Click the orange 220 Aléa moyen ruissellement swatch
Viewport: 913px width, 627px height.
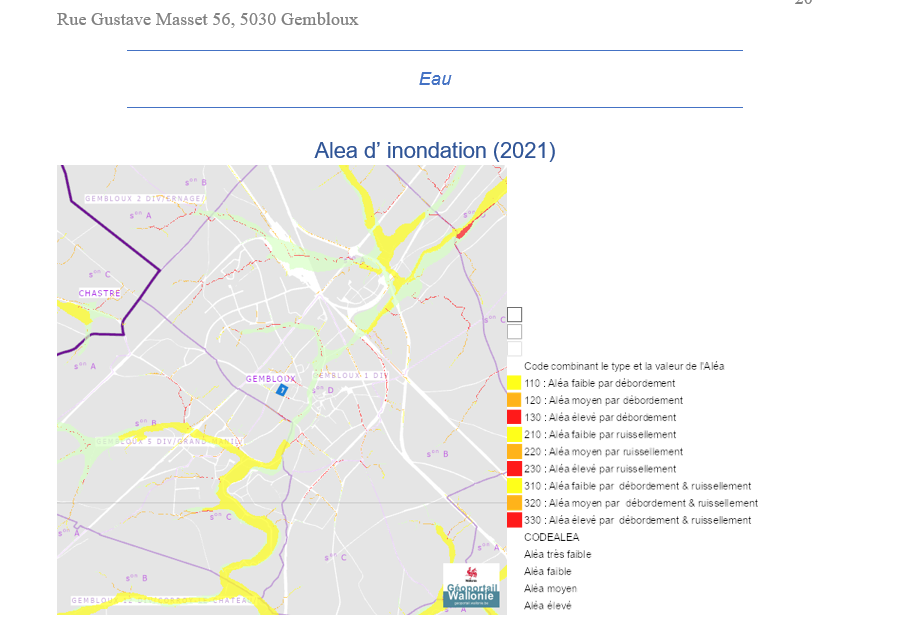514,452
